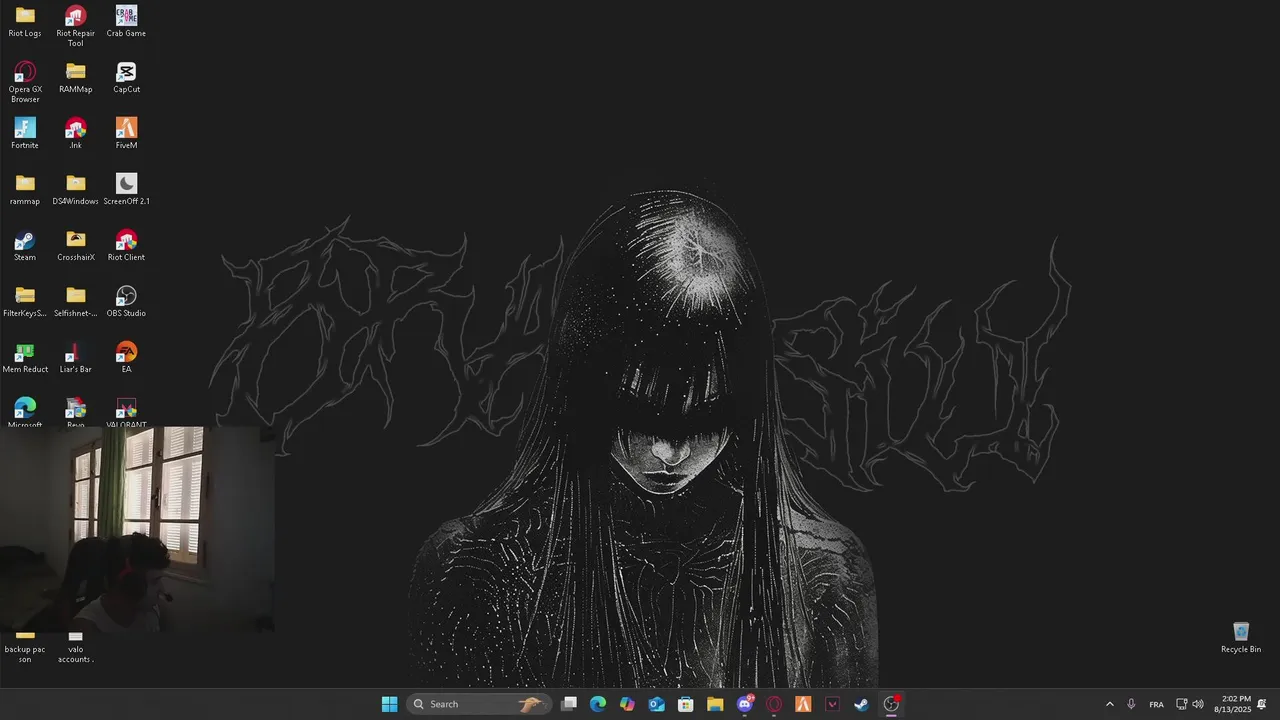Screen dimensions: 1280x720
Task: Open Steam from the taskbar
Action: tap(862, 704)
